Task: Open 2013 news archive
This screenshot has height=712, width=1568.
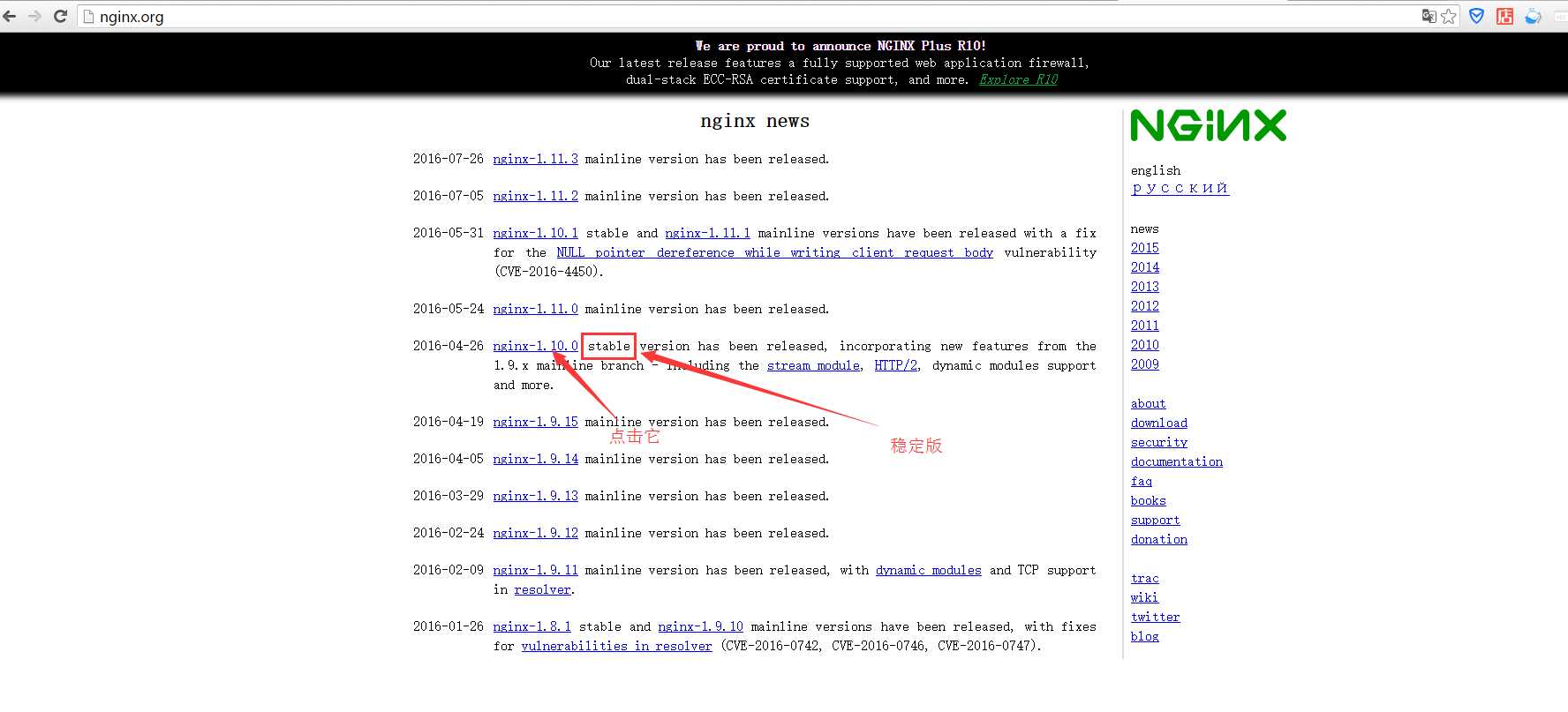Action: coord(1144,287)
